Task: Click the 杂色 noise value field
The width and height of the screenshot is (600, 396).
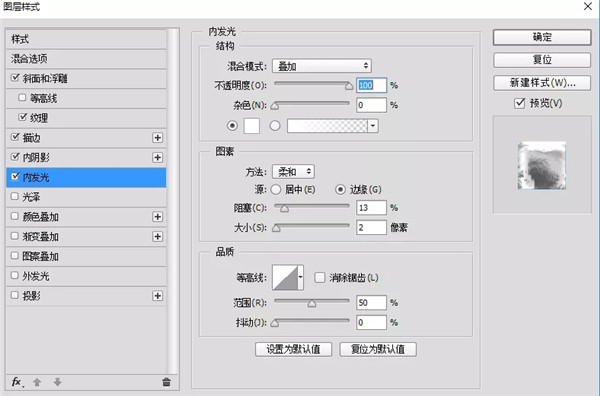Action: coord(371,105)
